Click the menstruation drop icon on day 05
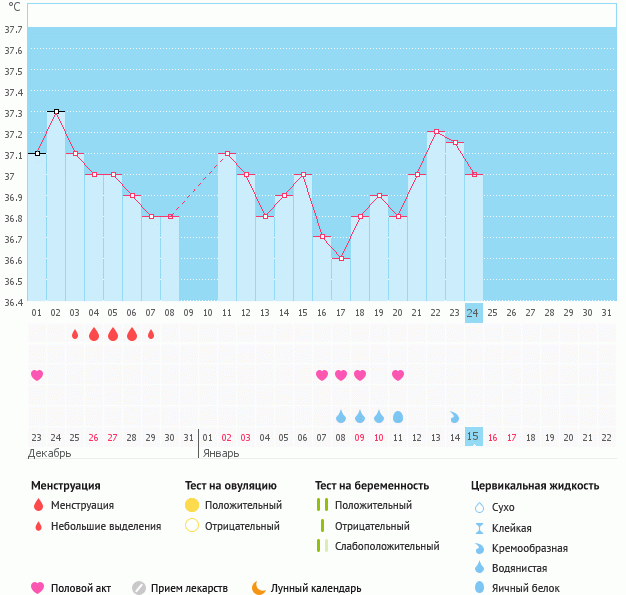This screenshot has width=626, height=595. tap(113, 334)
